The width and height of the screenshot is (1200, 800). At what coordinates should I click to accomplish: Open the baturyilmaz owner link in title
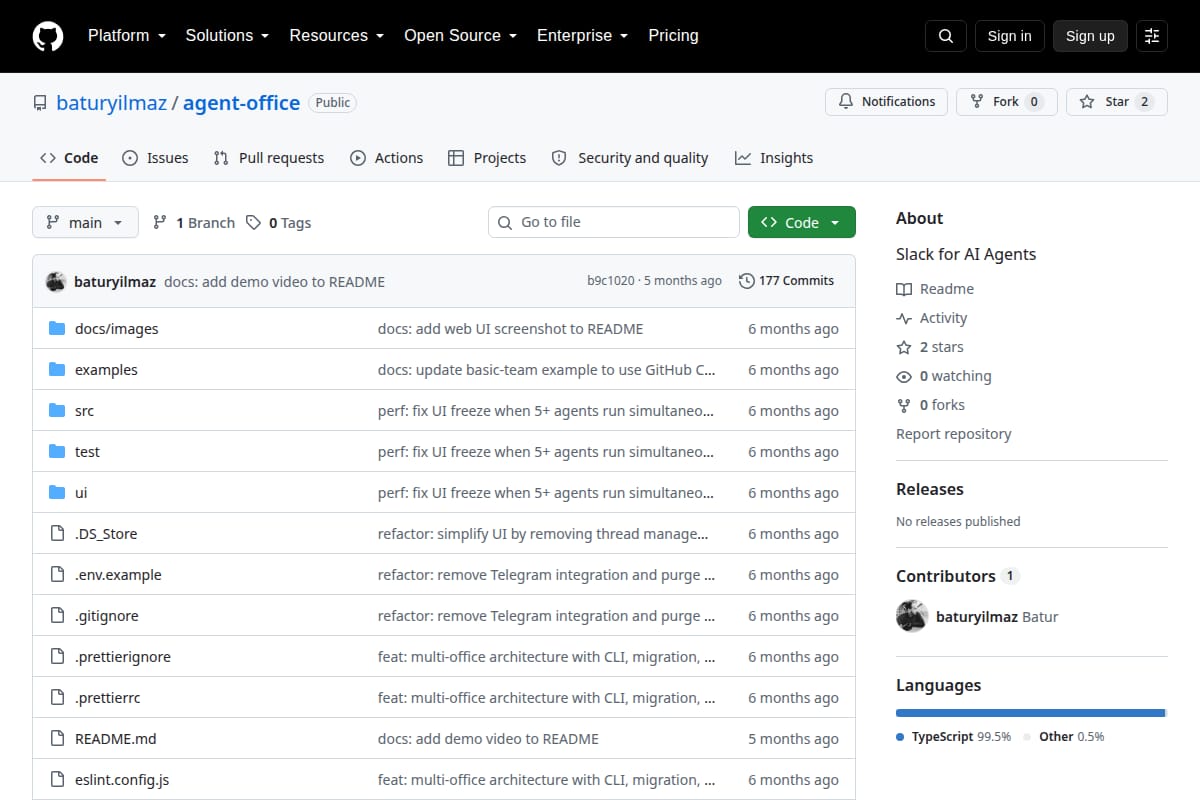pyautogui.click(x=112, y=102)
